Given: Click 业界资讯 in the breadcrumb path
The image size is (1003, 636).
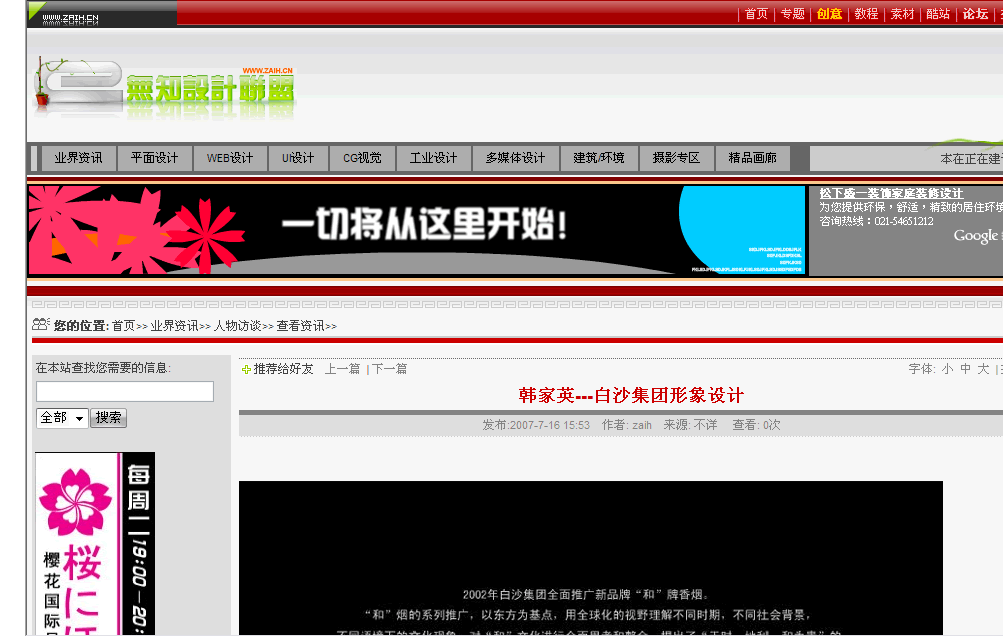Looking at the screenshot, I should pyautogui.click(x=174, y=326).
